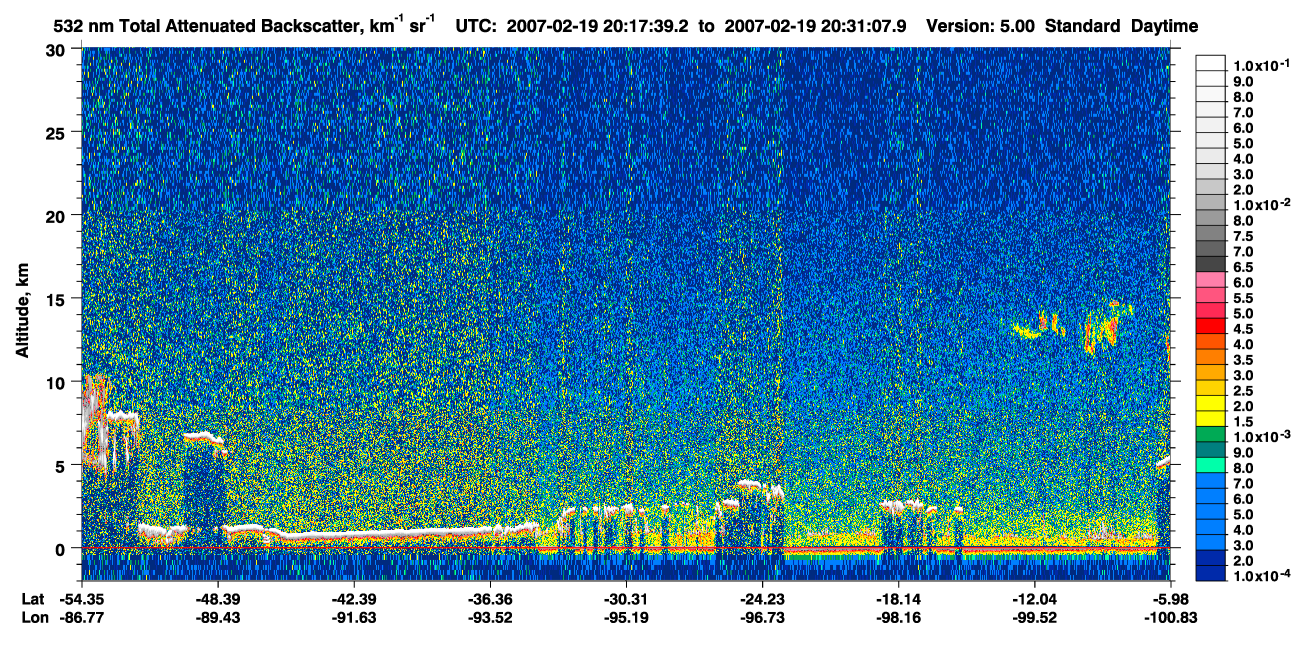The image size is (1300, 667).
Task: Click the latitude value -36.36
Action: click(x=490, y=598)
